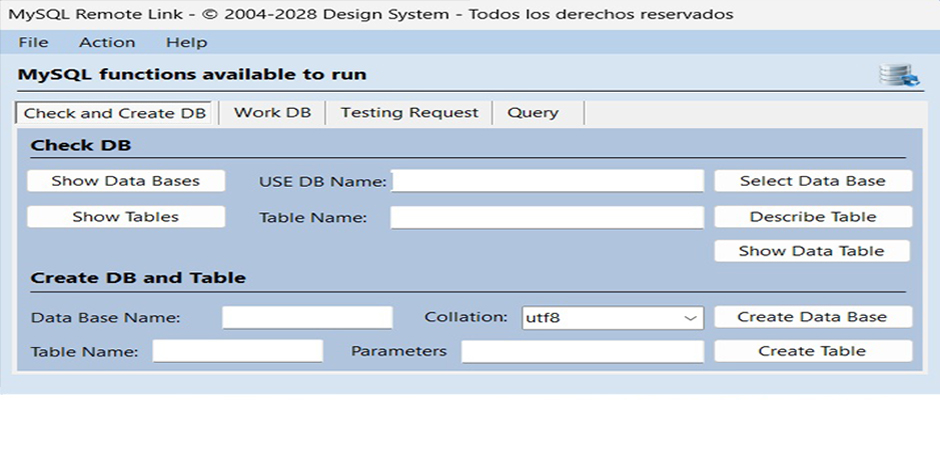Click the Show Data Table button
The image size is (940, 453).
tap(812, 251)
